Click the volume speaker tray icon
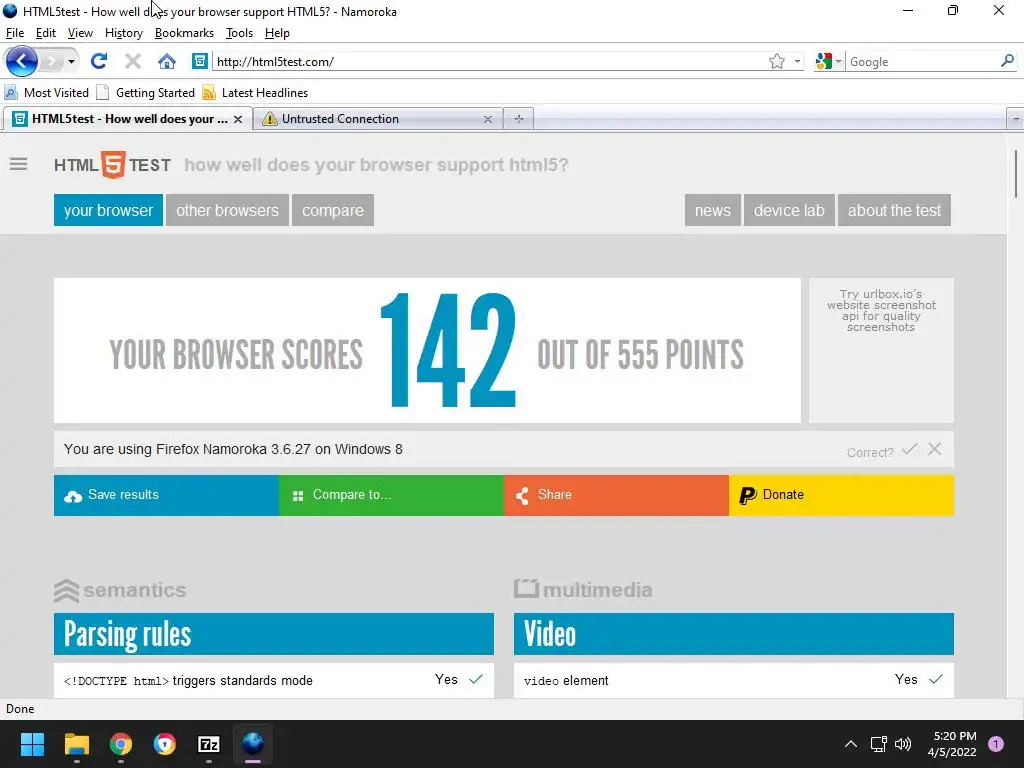Viewport: 1024px width, 768px height. pos(903,744)
